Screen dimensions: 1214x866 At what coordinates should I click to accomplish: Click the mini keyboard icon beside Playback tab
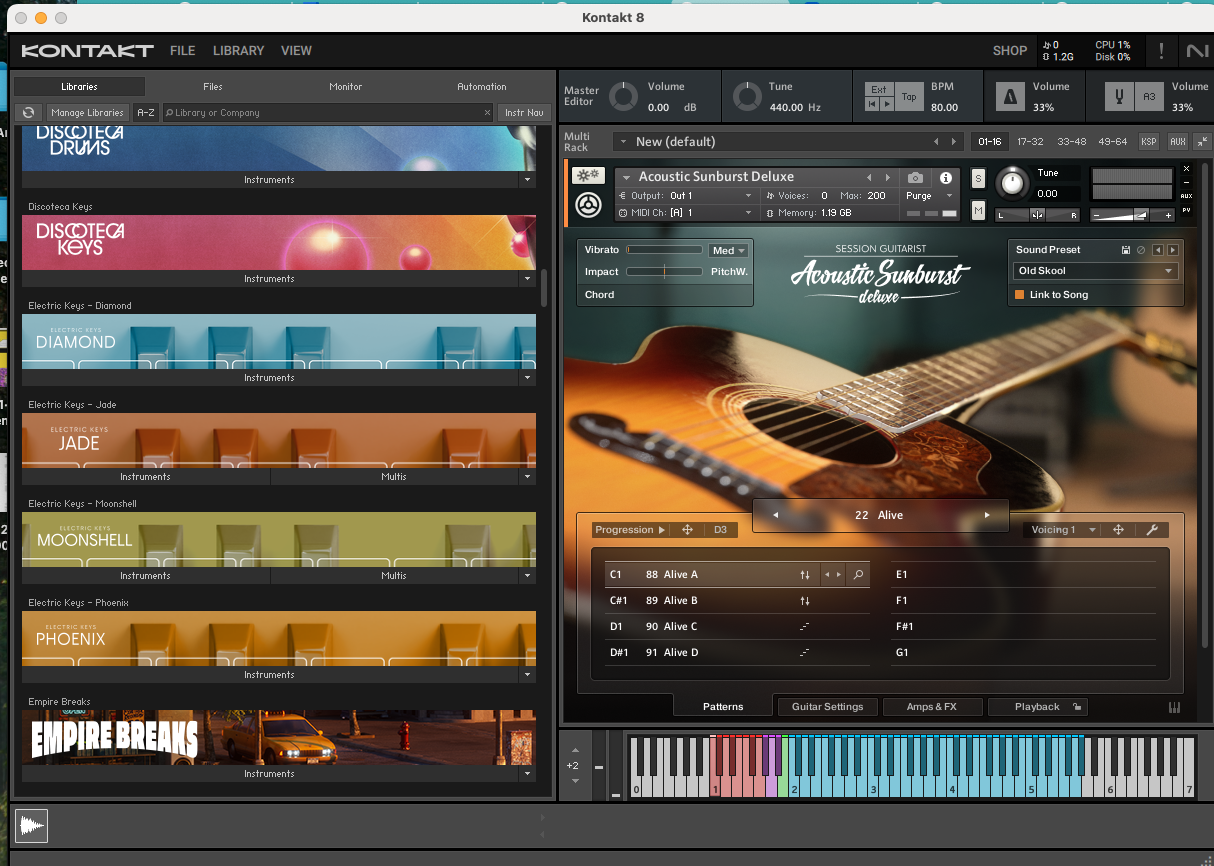click(1174, 707)
